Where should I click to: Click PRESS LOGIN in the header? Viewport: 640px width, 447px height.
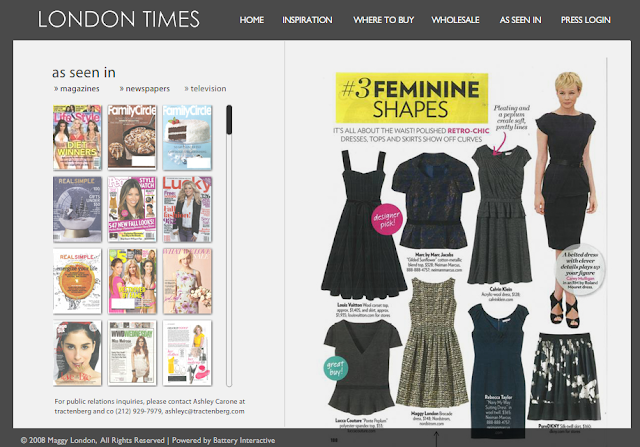tap(585, 20)
